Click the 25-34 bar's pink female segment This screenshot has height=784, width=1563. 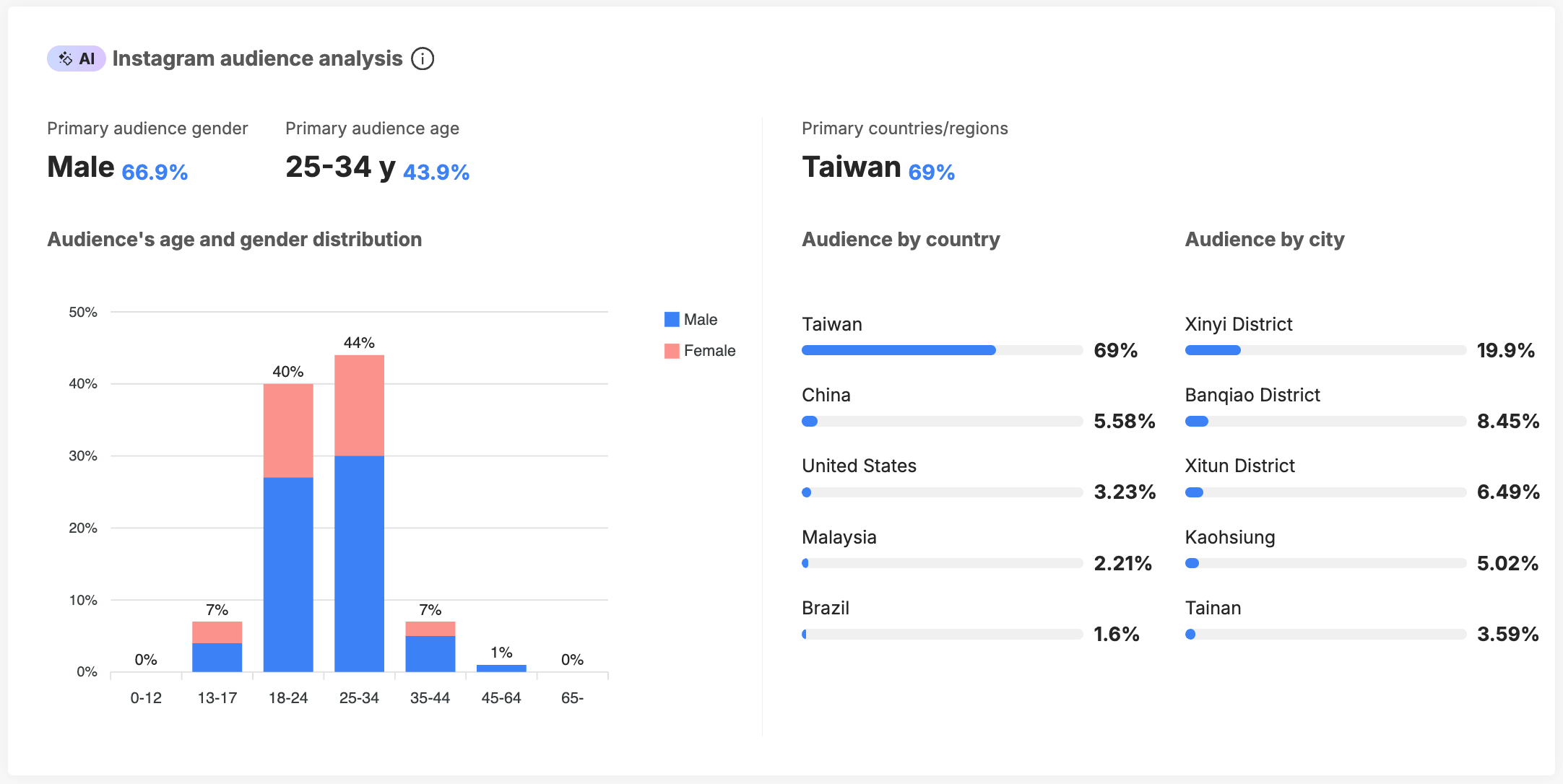(x=359, y=406)
